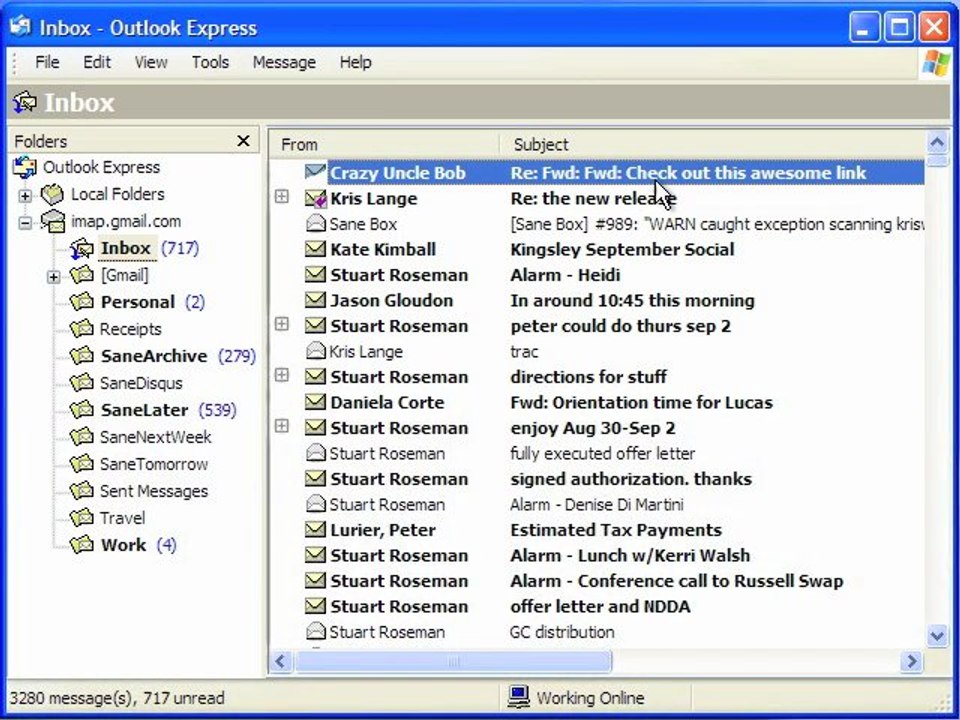Click the [Gmail] folder icon

81,275
